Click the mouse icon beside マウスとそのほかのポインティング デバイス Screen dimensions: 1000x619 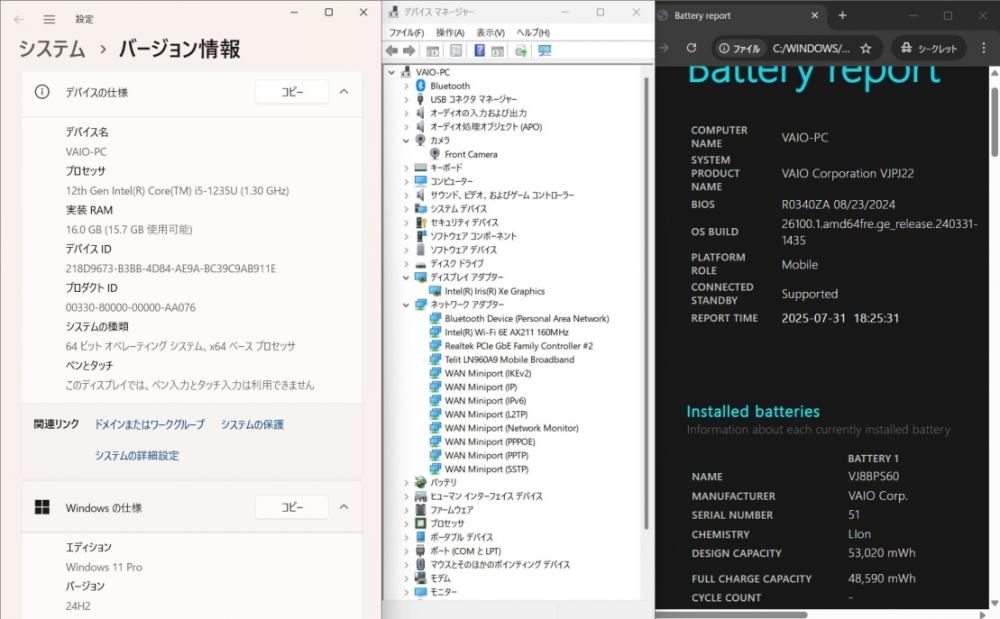[420, 564]
